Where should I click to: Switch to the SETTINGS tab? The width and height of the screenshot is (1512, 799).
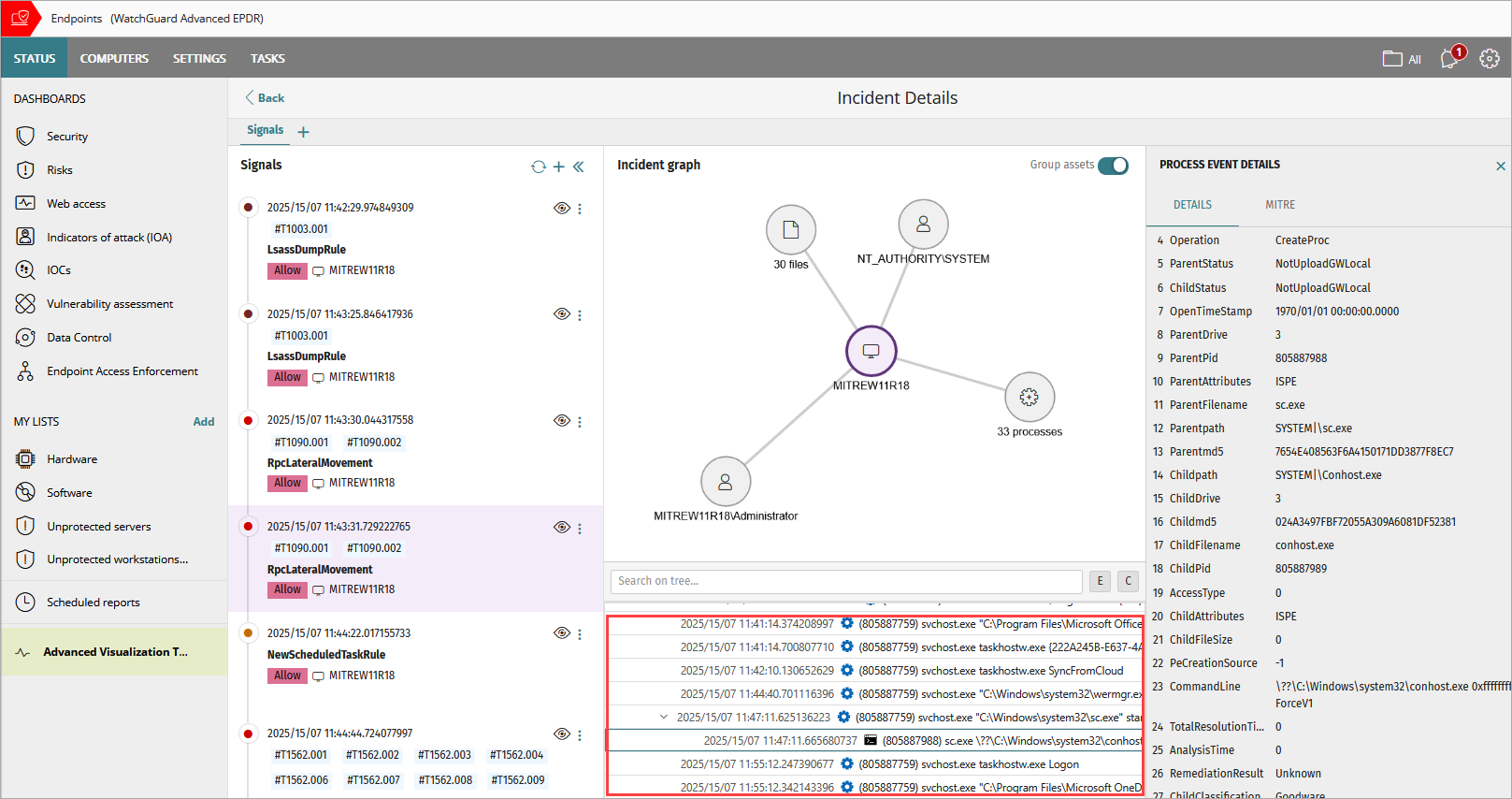[199, 58]
